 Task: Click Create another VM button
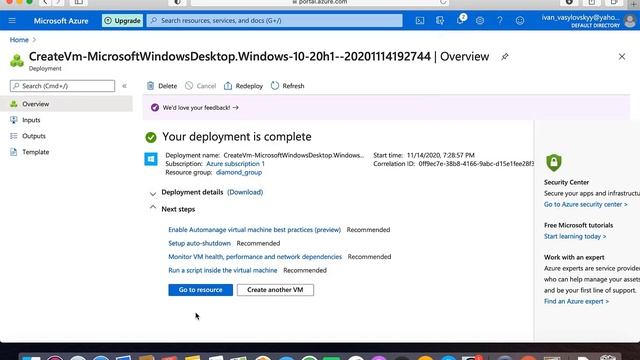point(275,290)
